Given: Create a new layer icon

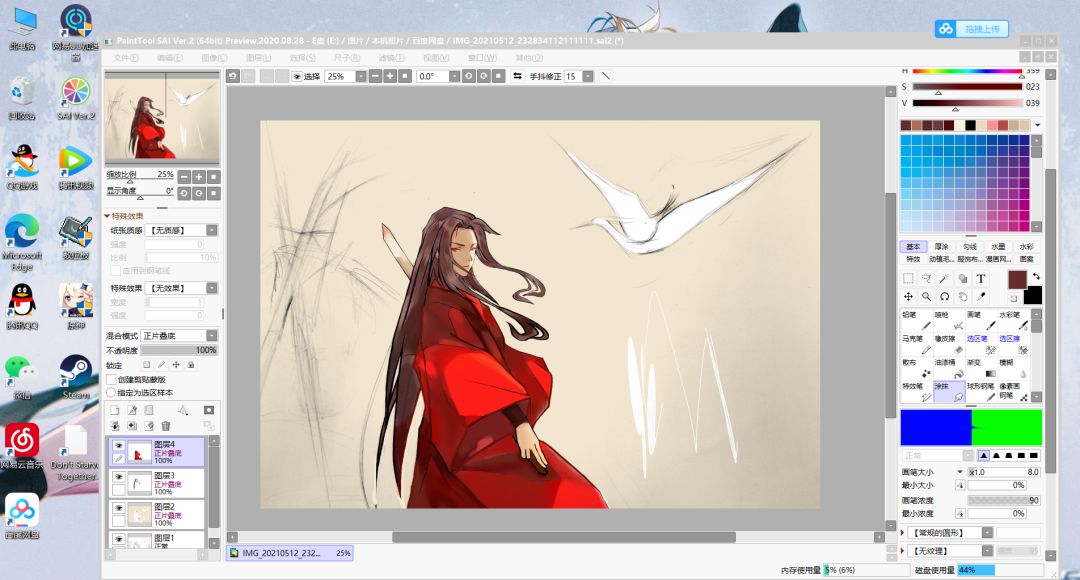Looking at the screenshot, I should tap(115, 410).
